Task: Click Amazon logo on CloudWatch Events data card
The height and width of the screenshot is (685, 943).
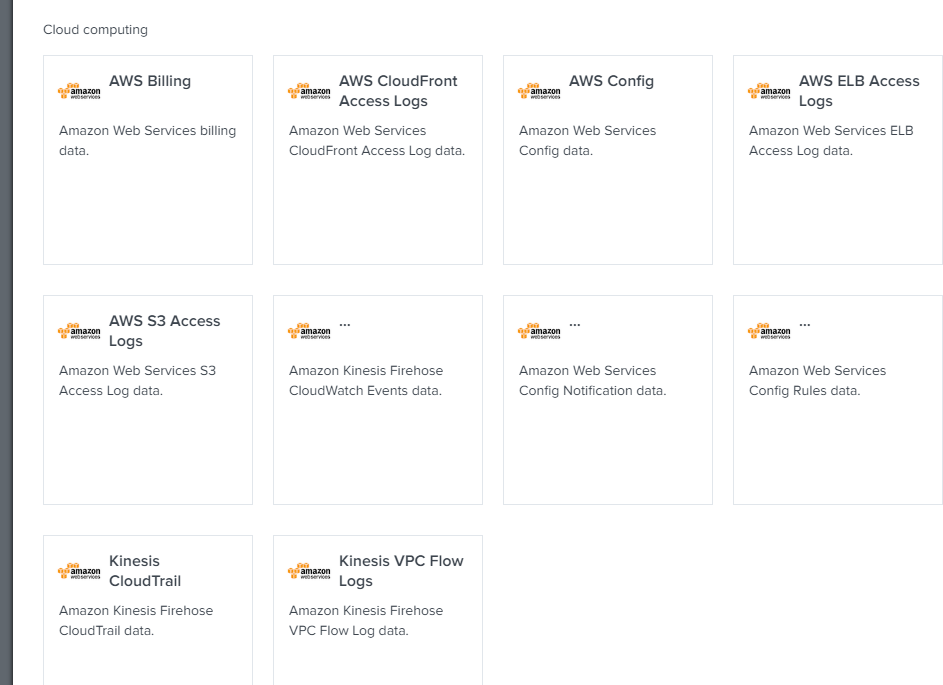Action: pos(309,331)
